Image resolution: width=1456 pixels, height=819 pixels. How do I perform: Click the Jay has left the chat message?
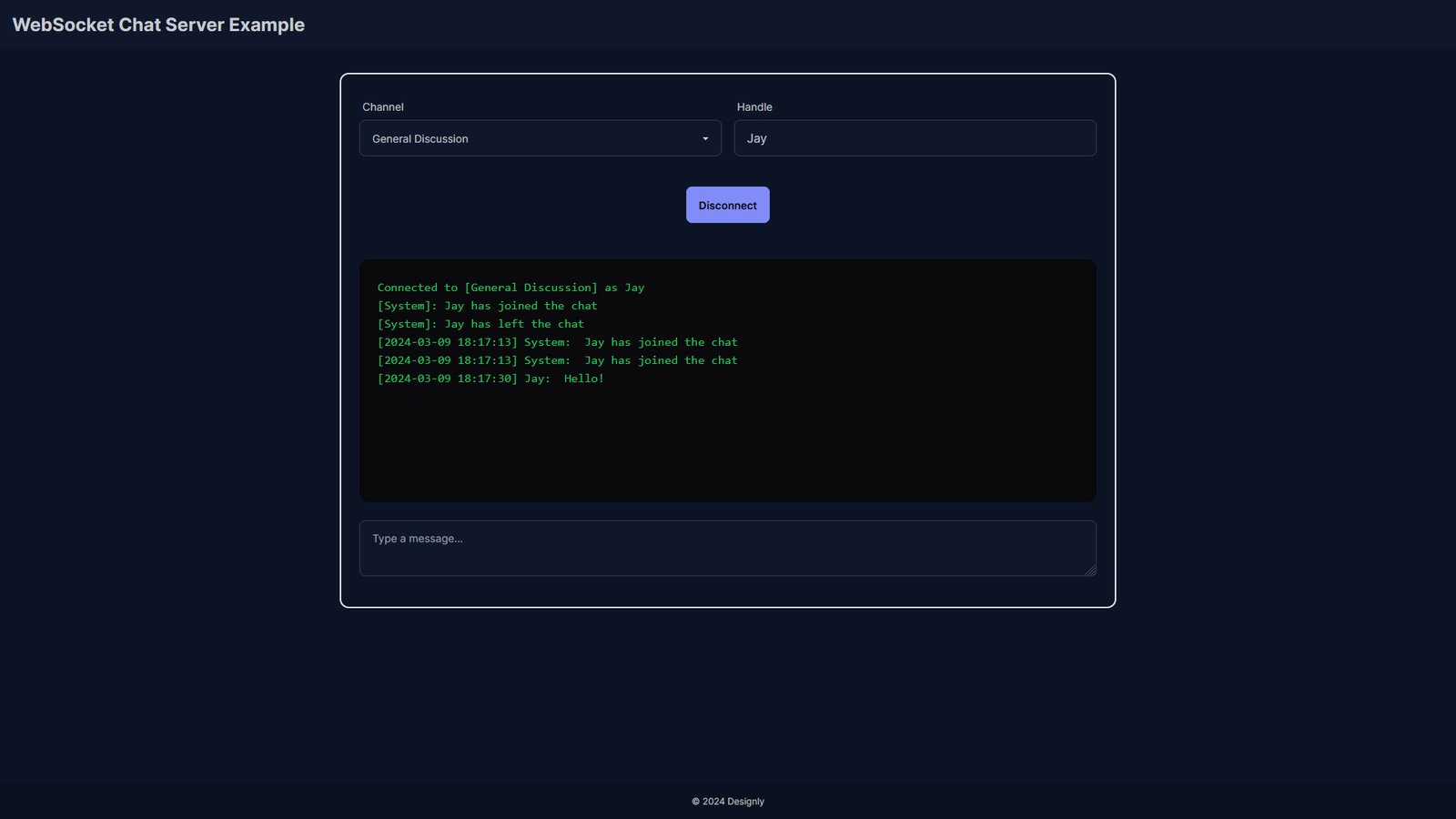click(x=480, y=323)
